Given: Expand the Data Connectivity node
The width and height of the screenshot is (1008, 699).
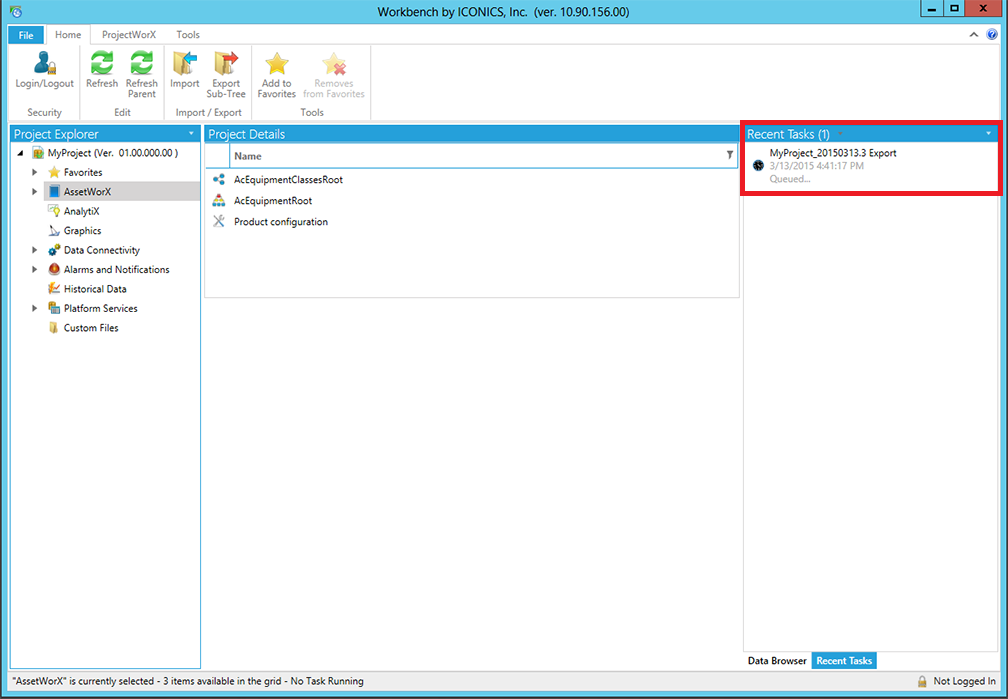Looking at the screenshot, I should [x=35, y=251].
